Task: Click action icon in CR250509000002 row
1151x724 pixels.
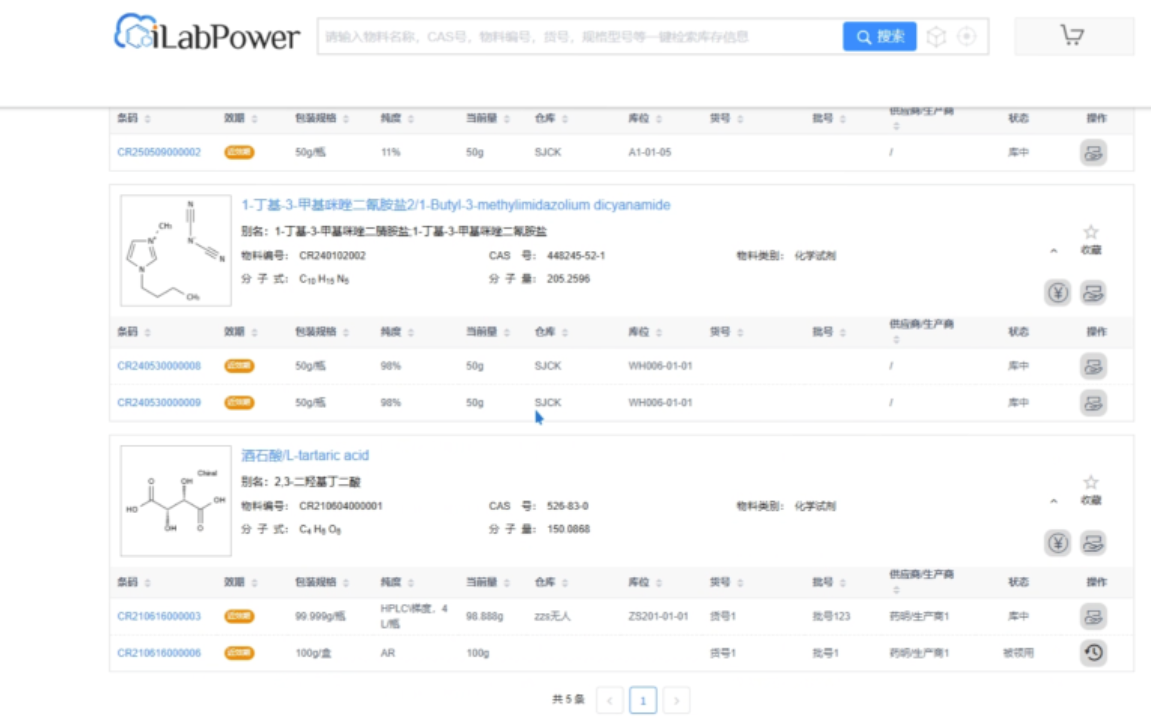Action: [x=1093, y=153]
